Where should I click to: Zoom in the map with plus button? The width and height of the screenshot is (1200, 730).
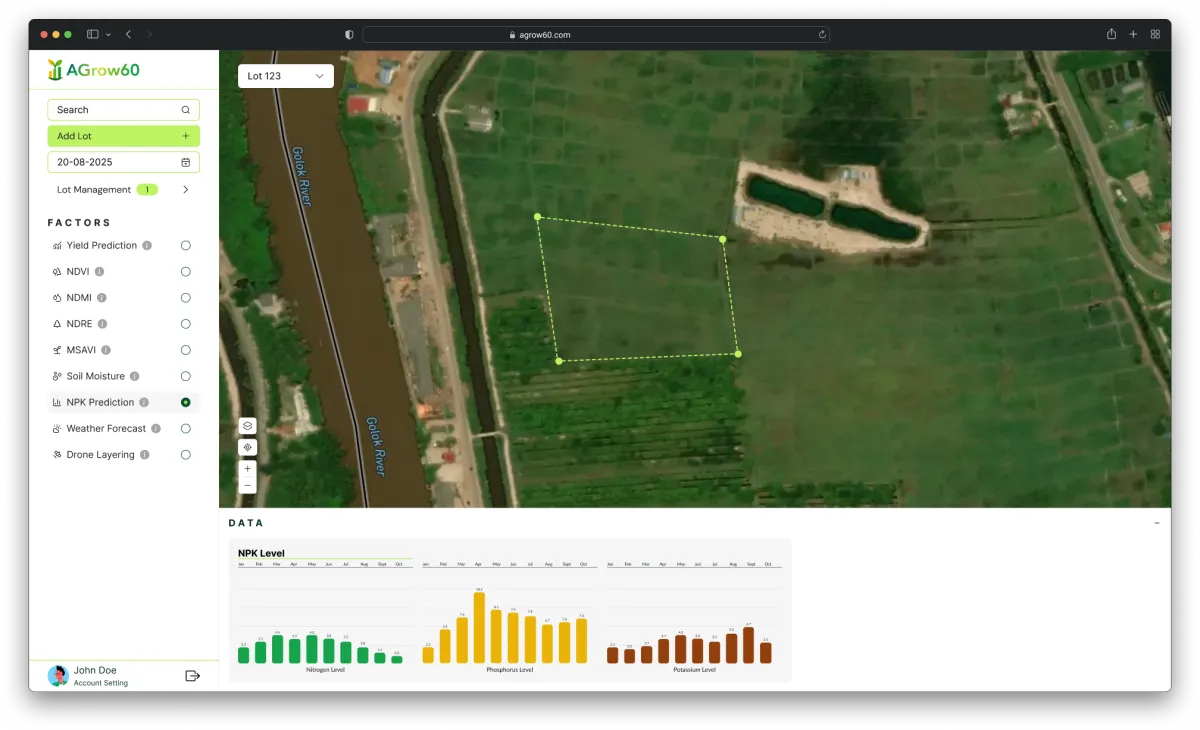tap(248, 468)
